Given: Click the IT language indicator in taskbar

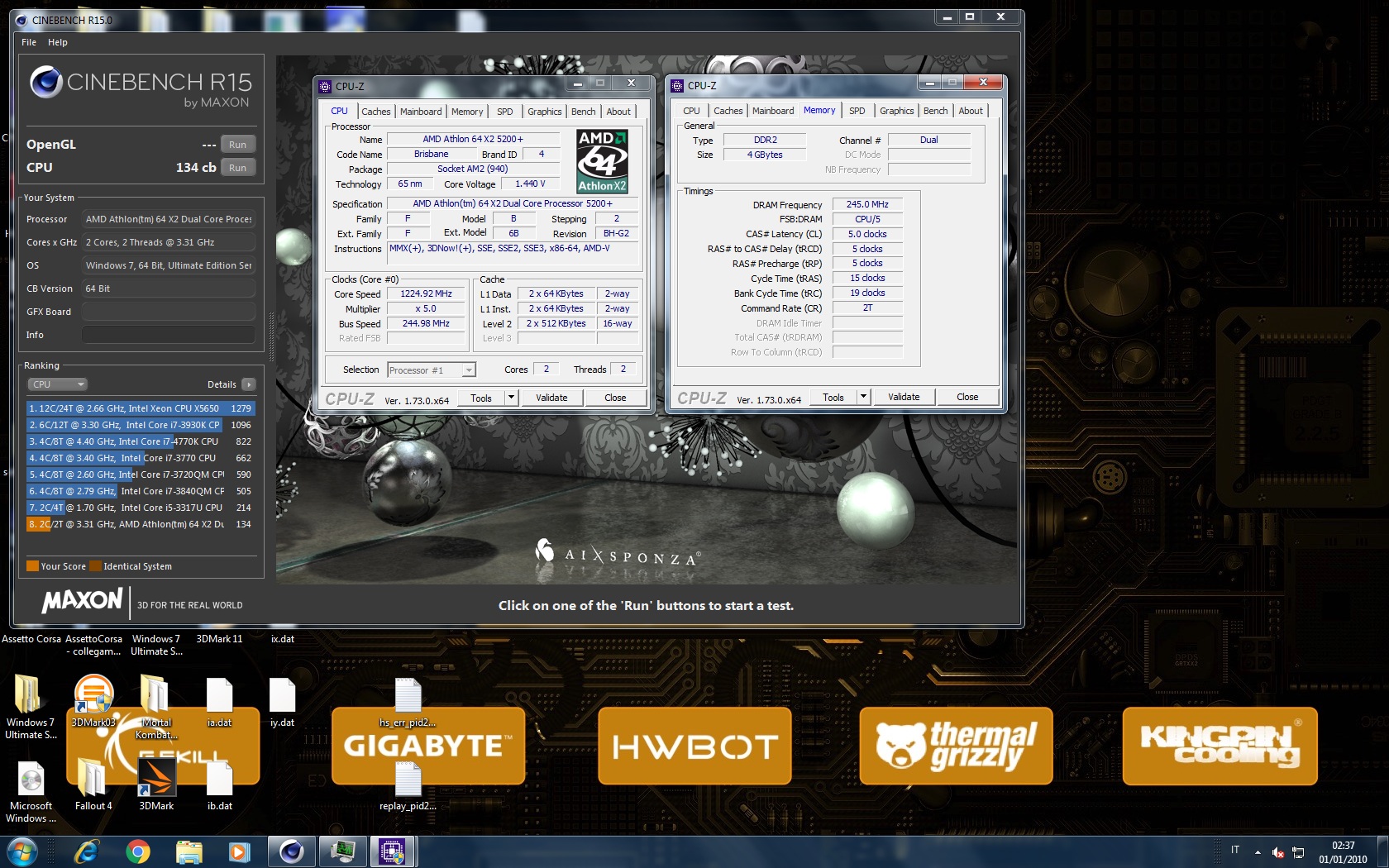Looking at the screenshot, I should click(1235, 850).
